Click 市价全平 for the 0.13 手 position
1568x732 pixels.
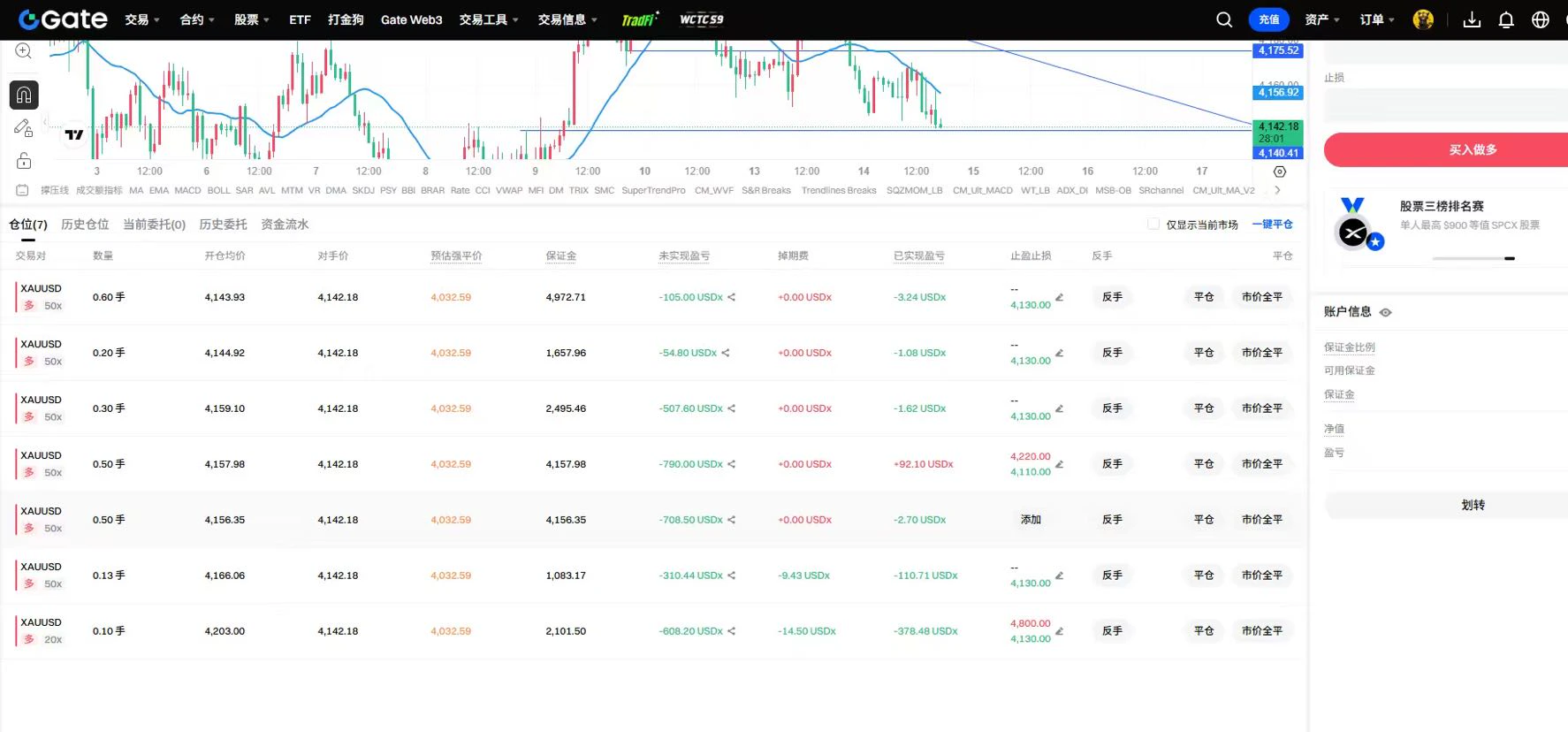1261,576
